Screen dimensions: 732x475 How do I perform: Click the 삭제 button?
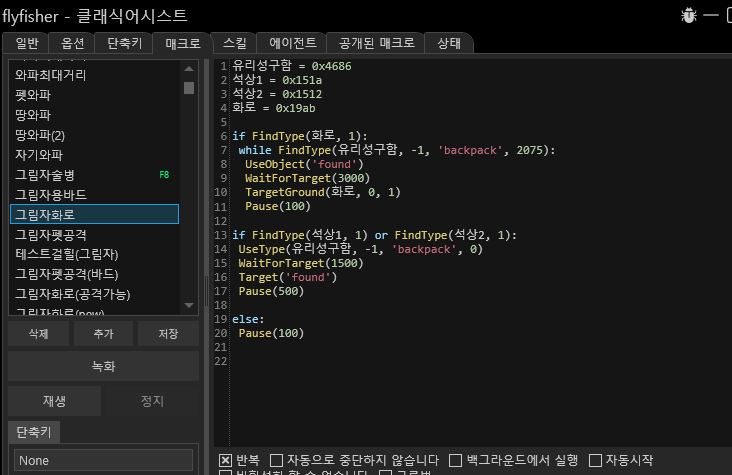tap(38, 333)
